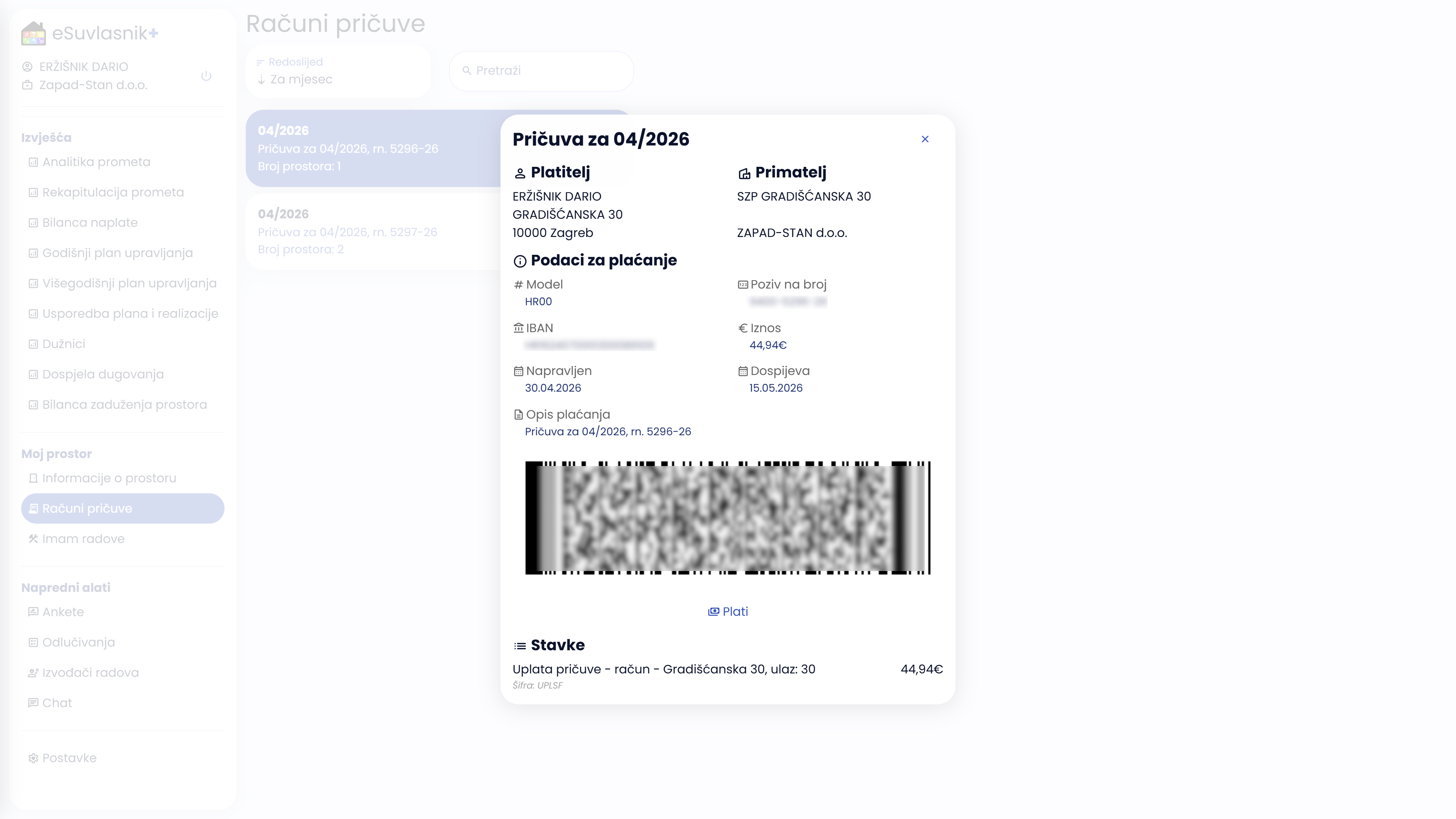Go to Bilanca naplate
The width and height of the screenshot is (1456, 819).
122,223
